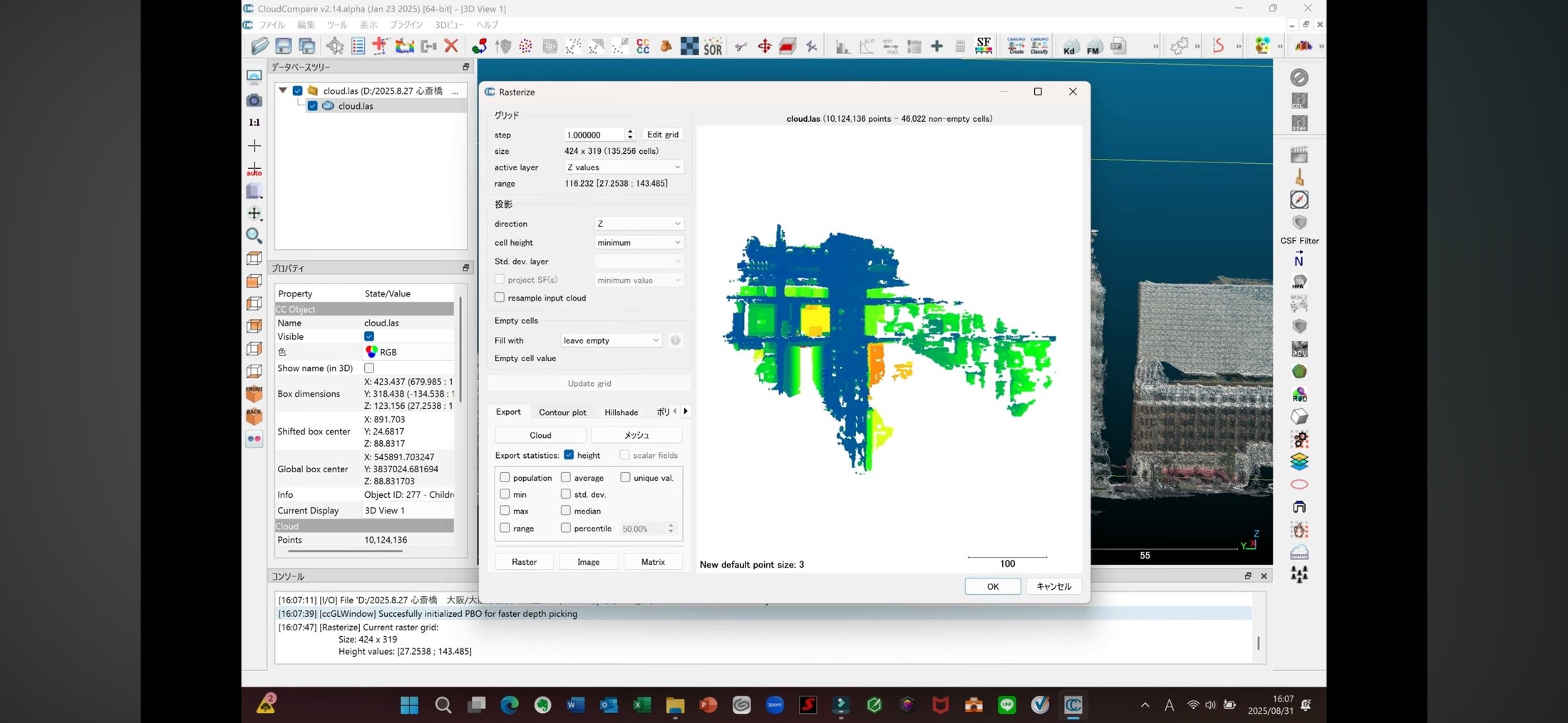Export as Raster button
The image size is (1568, 723).
524,562
